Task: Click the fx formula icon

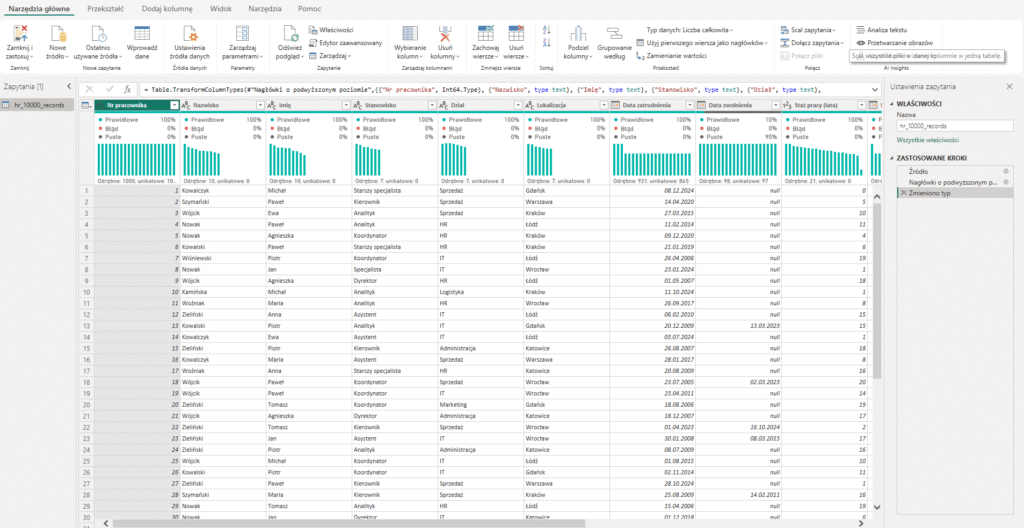Action: click(x=127, y=89)
